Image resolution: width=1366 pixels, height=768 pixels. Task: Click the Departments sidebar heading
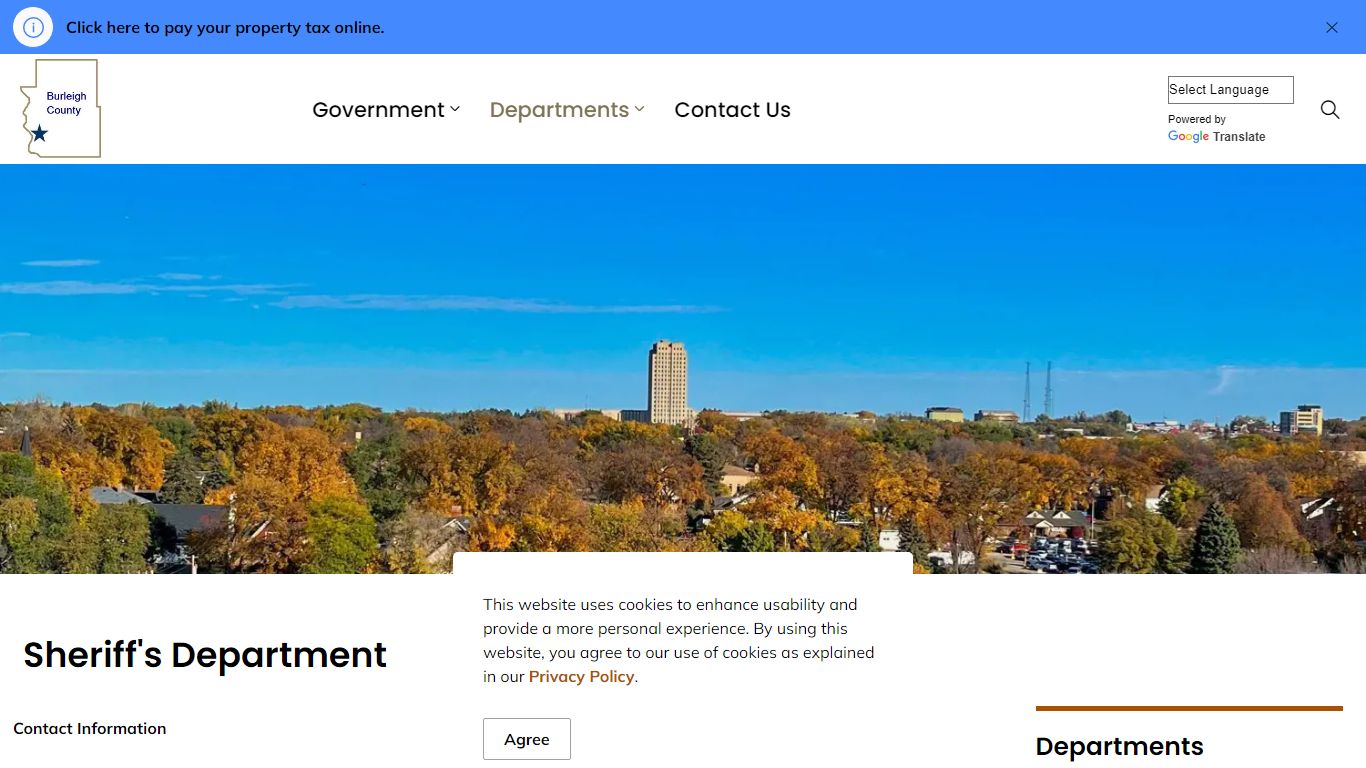point(1119,746)
